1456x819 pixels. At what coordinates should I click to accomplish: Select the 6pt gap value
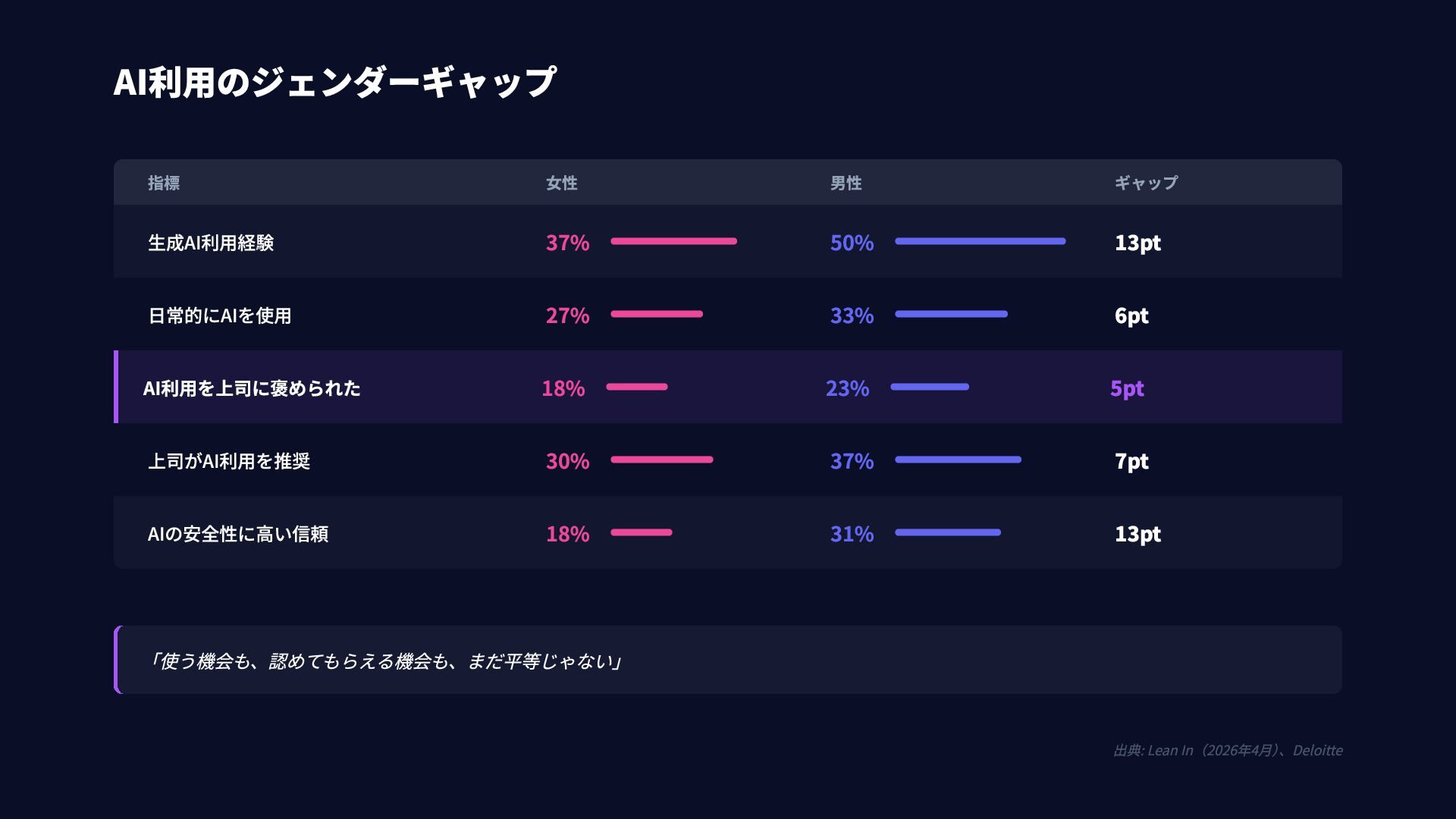pos(1131,315)
